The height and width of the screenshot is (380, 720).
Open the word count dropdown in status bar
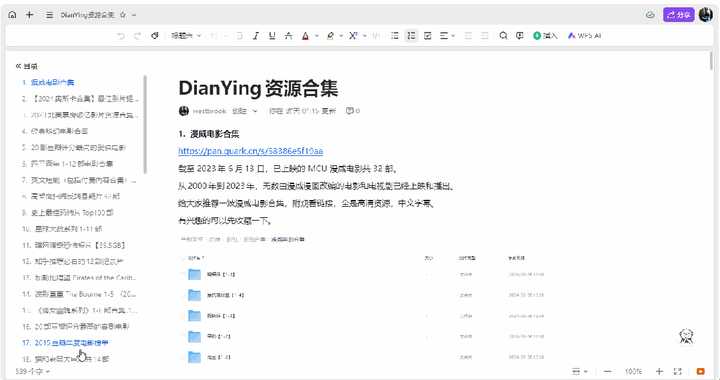pos(33,371)
